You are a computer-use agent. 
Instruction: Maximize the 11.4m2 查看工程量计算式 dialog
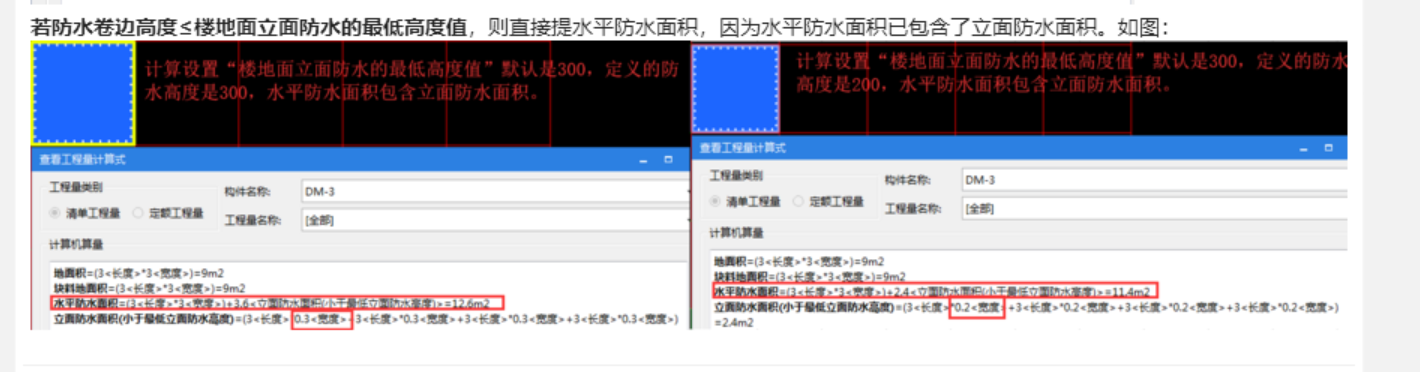pos(1329,147)
